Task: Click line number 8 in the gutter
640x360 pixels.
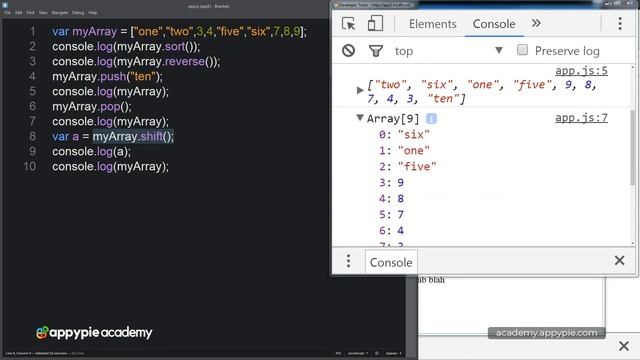Action: point(32,136)
